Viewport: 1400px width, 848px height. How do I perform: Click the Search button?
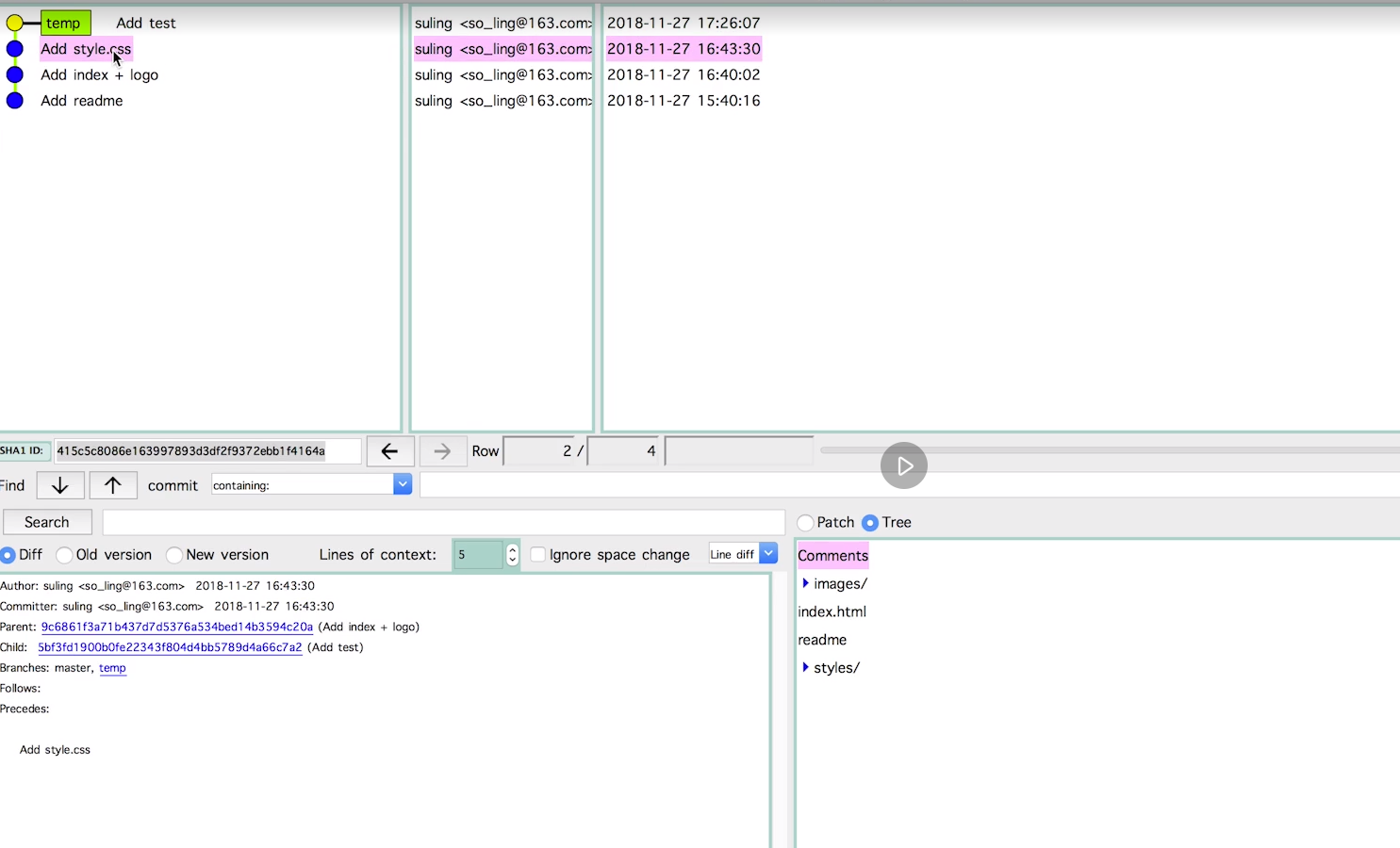(47, 522)
